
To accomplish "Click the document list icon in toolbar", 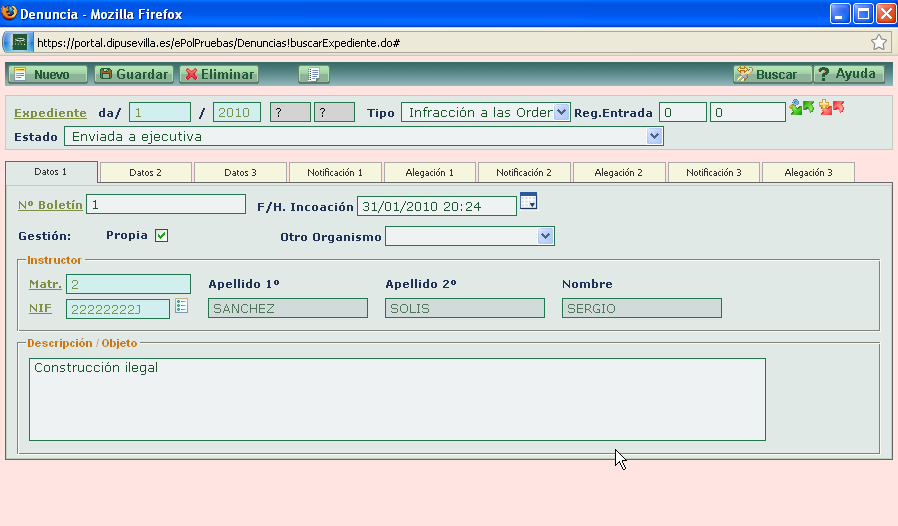I will point(314,74).
